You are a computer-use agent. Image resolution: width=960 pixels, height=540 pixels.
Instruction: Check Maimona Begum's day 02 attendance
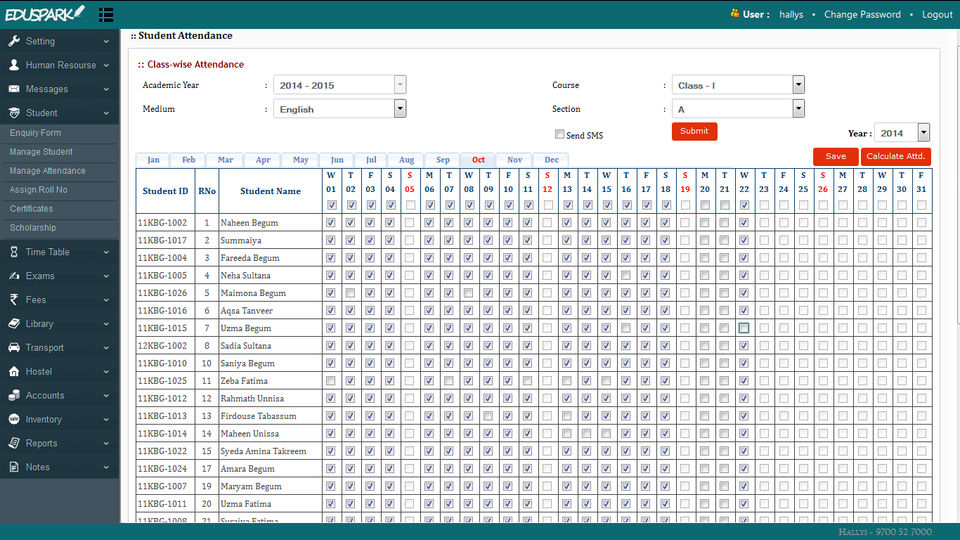pyautogui.click(x=351, y=293)
